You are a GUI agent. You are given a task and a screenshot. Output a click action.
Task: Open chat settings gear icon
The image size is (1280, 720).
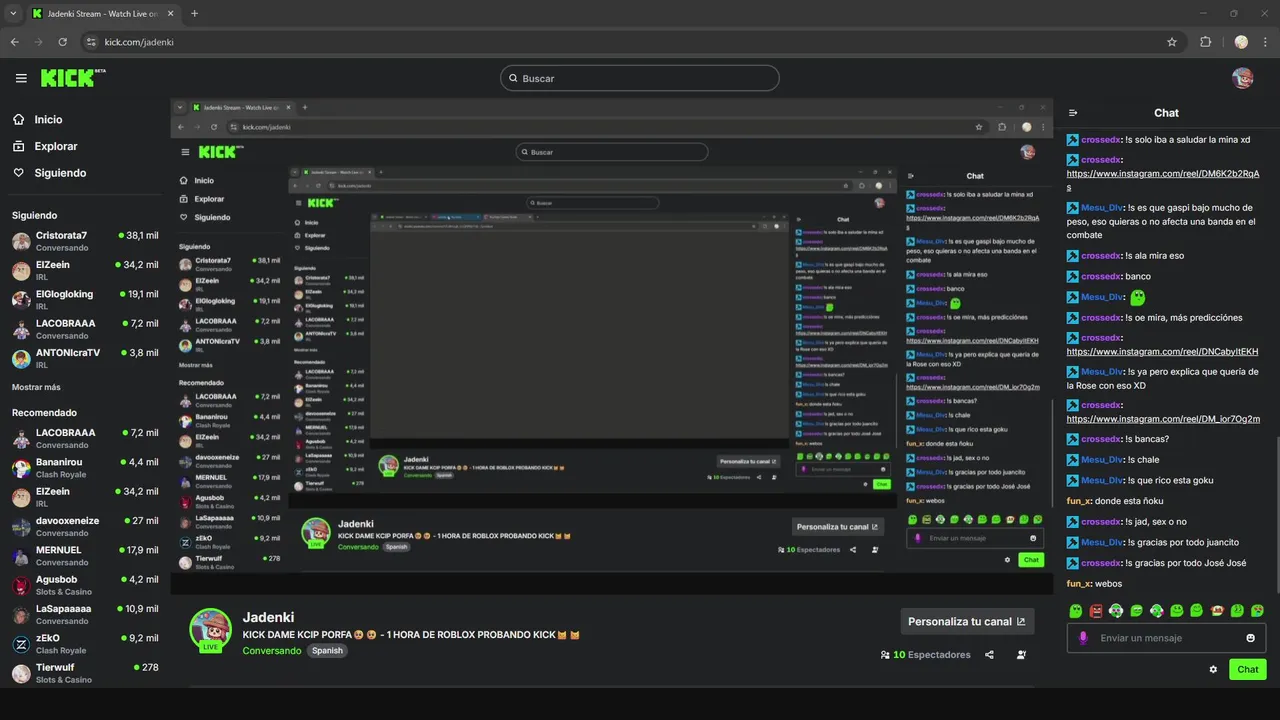click(1213, 669)
